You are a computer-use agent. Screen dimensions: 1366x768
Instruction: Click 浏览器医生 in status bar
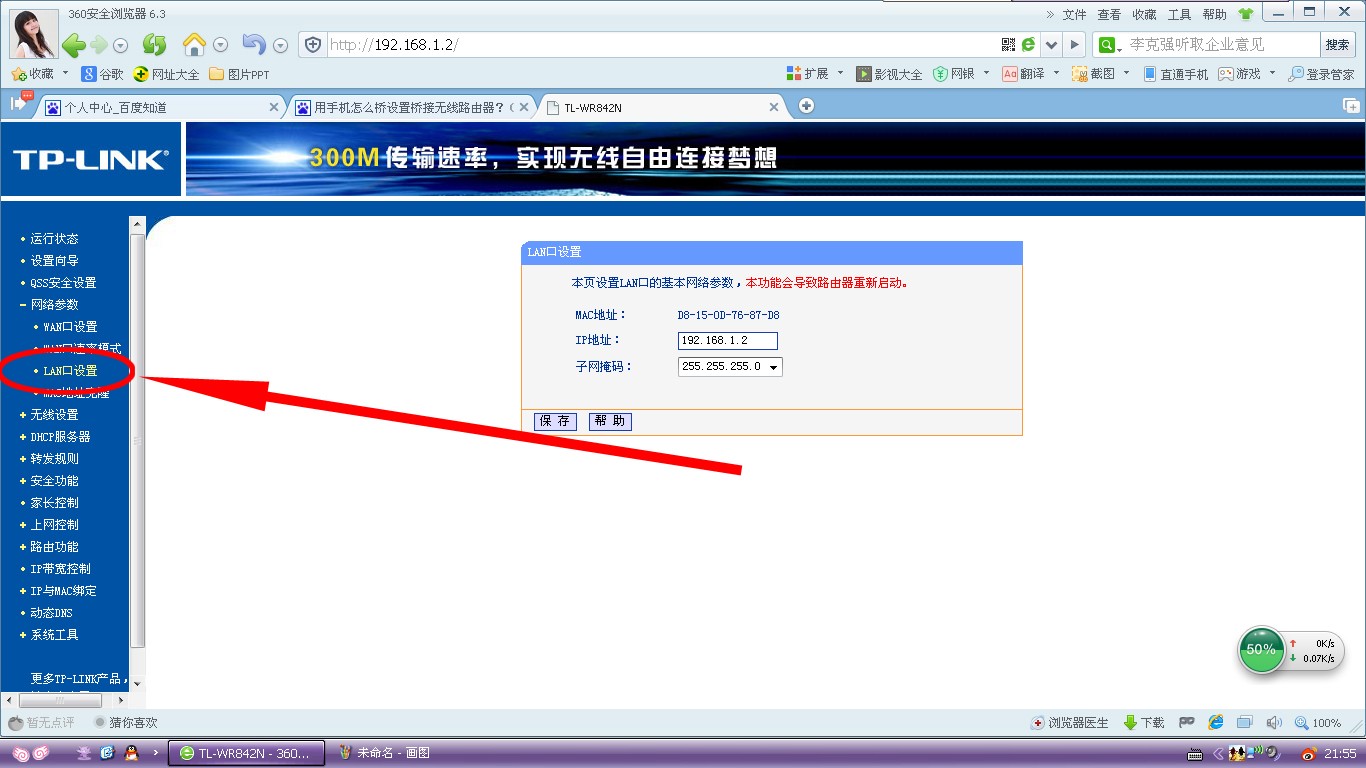pyautogui.click(x=1070, y=722)
